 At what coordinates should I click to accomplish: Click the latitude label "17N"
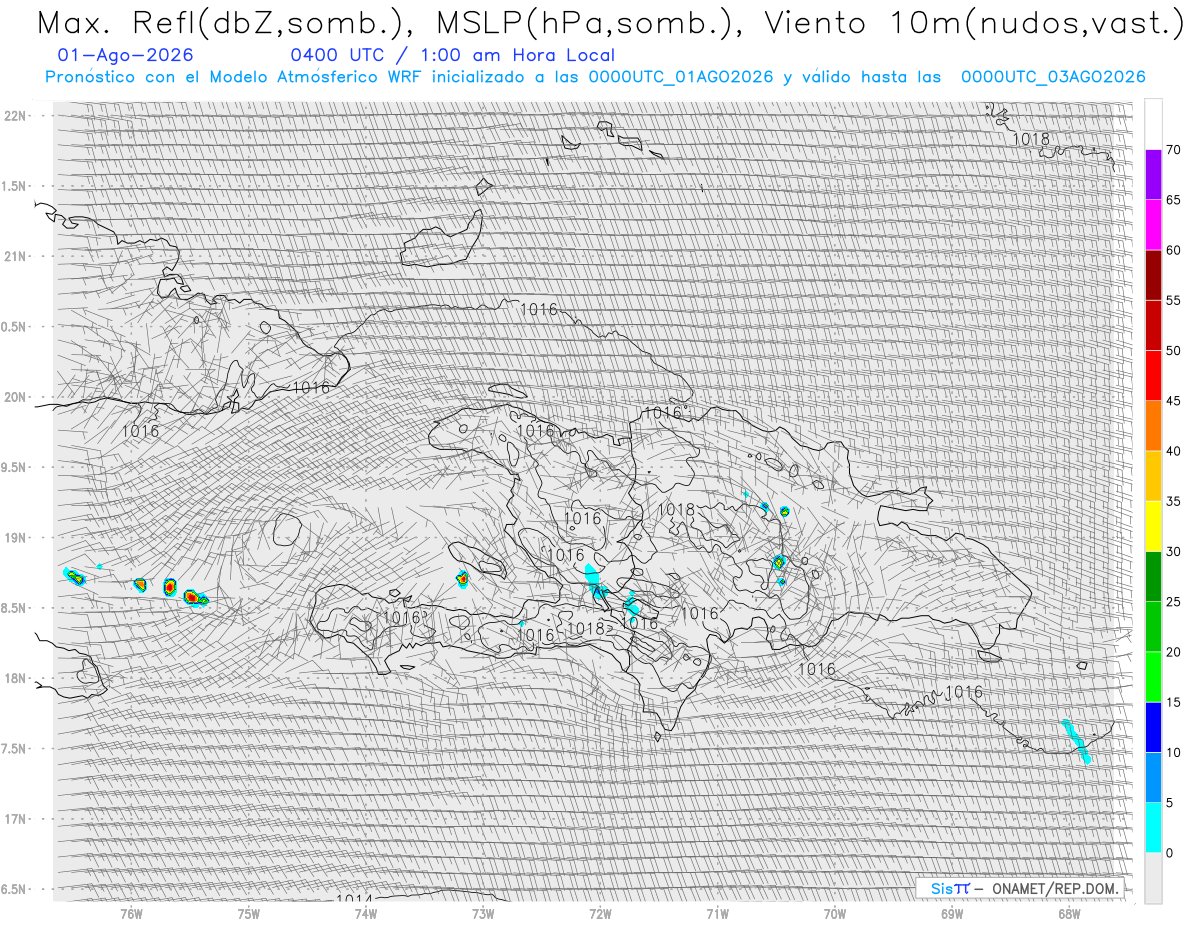(x=17, y=819)
